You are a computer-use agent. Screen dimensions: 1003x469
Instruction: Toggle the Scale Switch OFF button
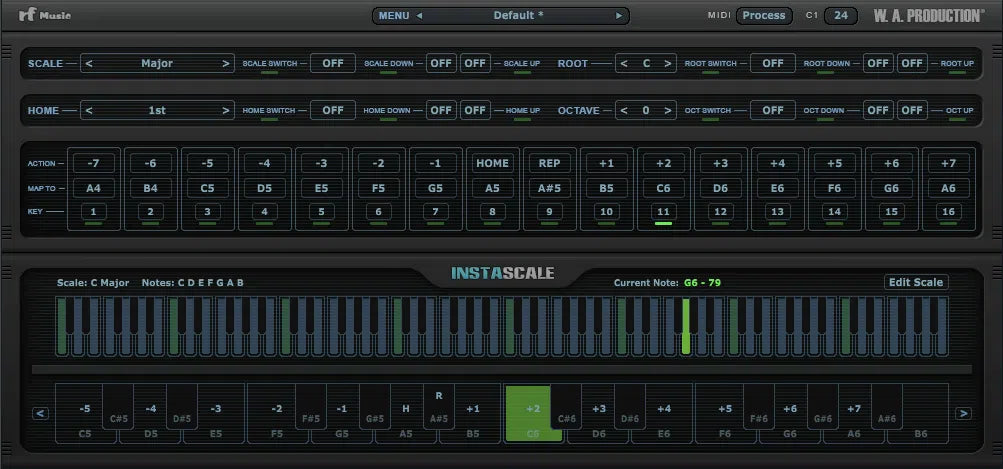pos(333,63)
